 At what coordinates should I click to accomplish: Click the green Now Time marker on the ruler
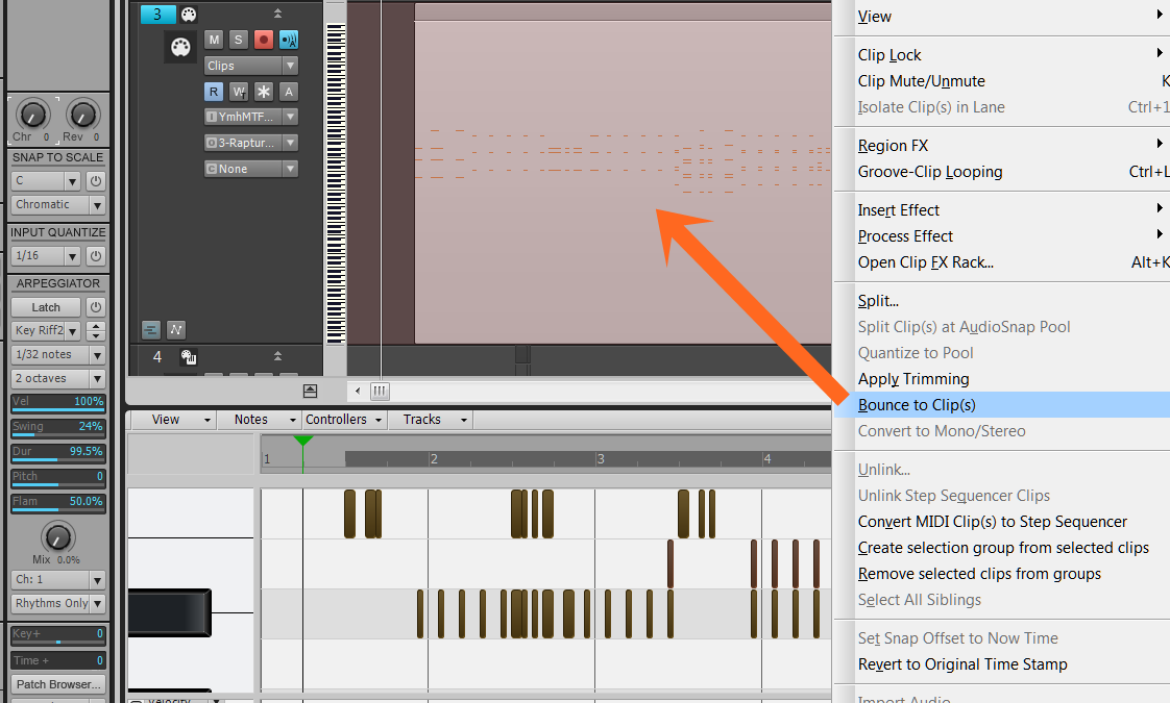pos(303,441)
